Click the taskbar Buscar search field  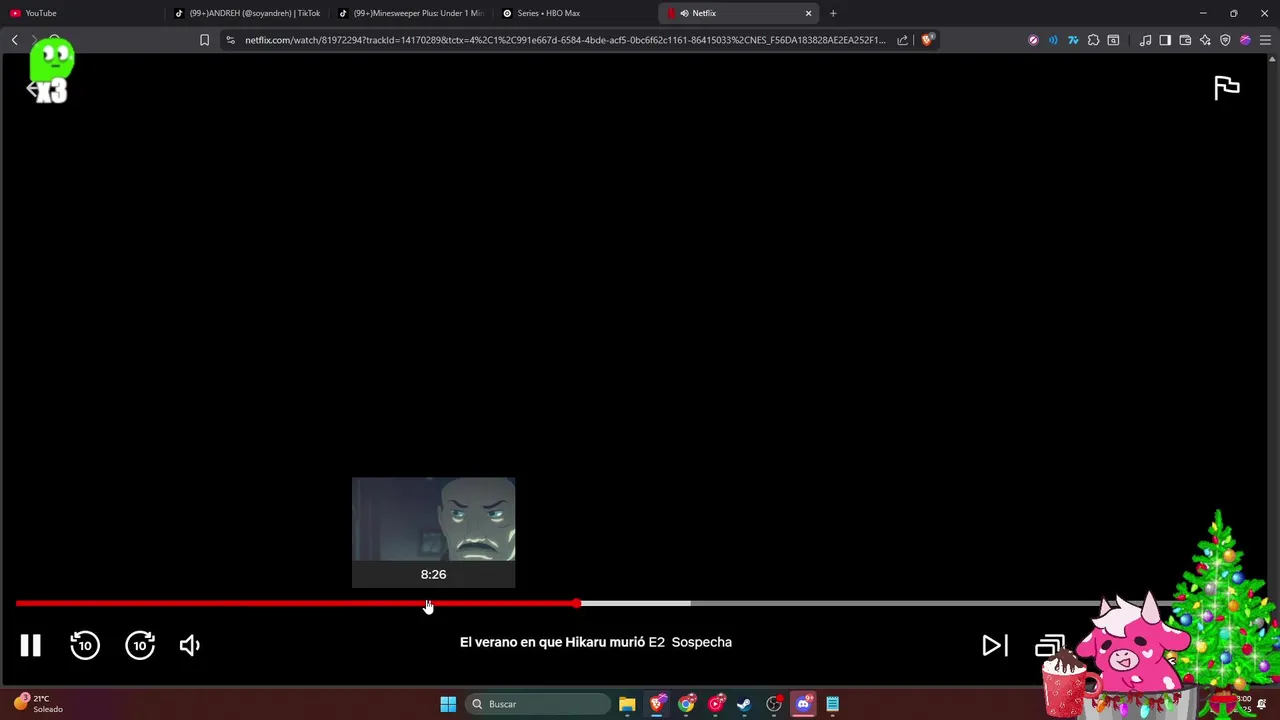(538, 704)
